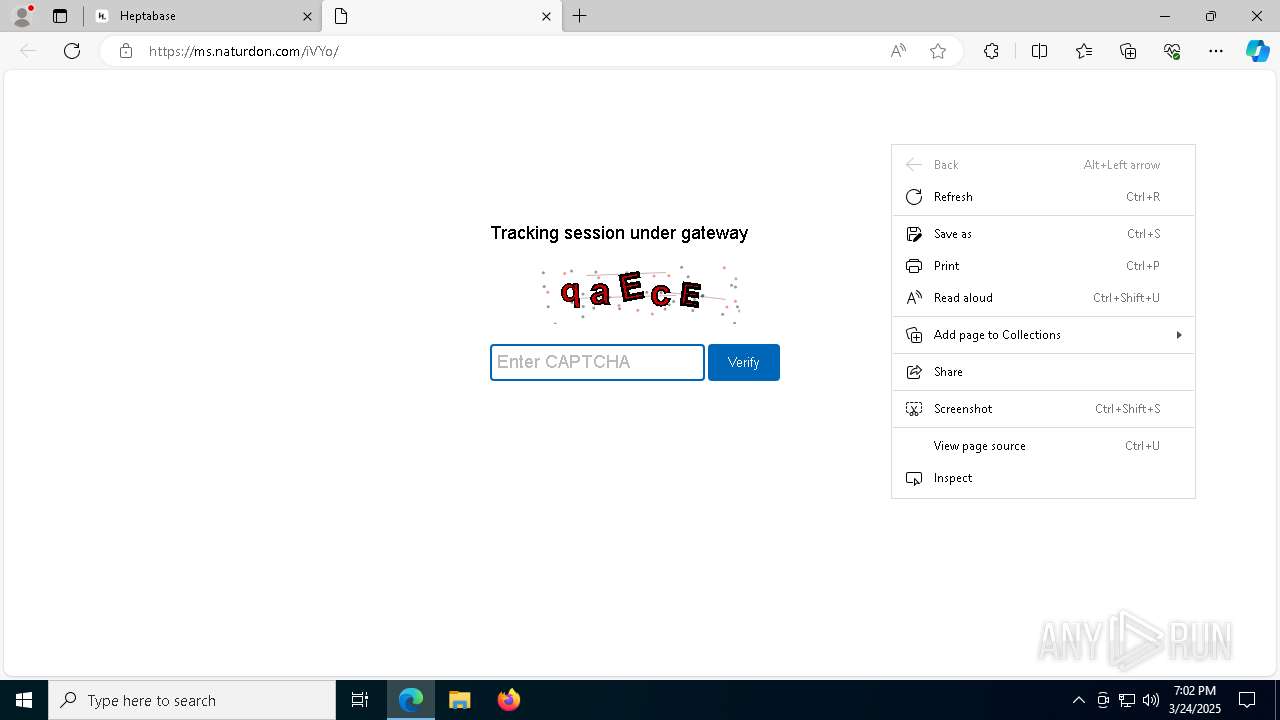Reload page using toolbar refresh icon
Viewport: 1280px width, 720px height.
tap(72, 51)
